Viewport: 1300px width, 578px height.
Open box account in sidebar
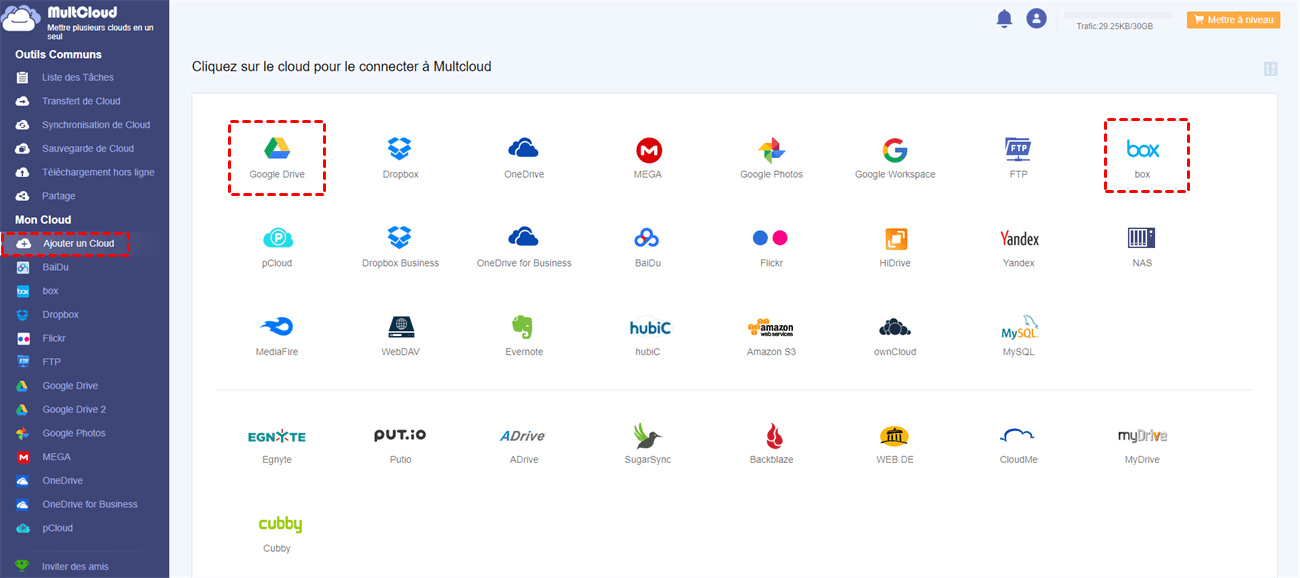(x=50, y=291)
